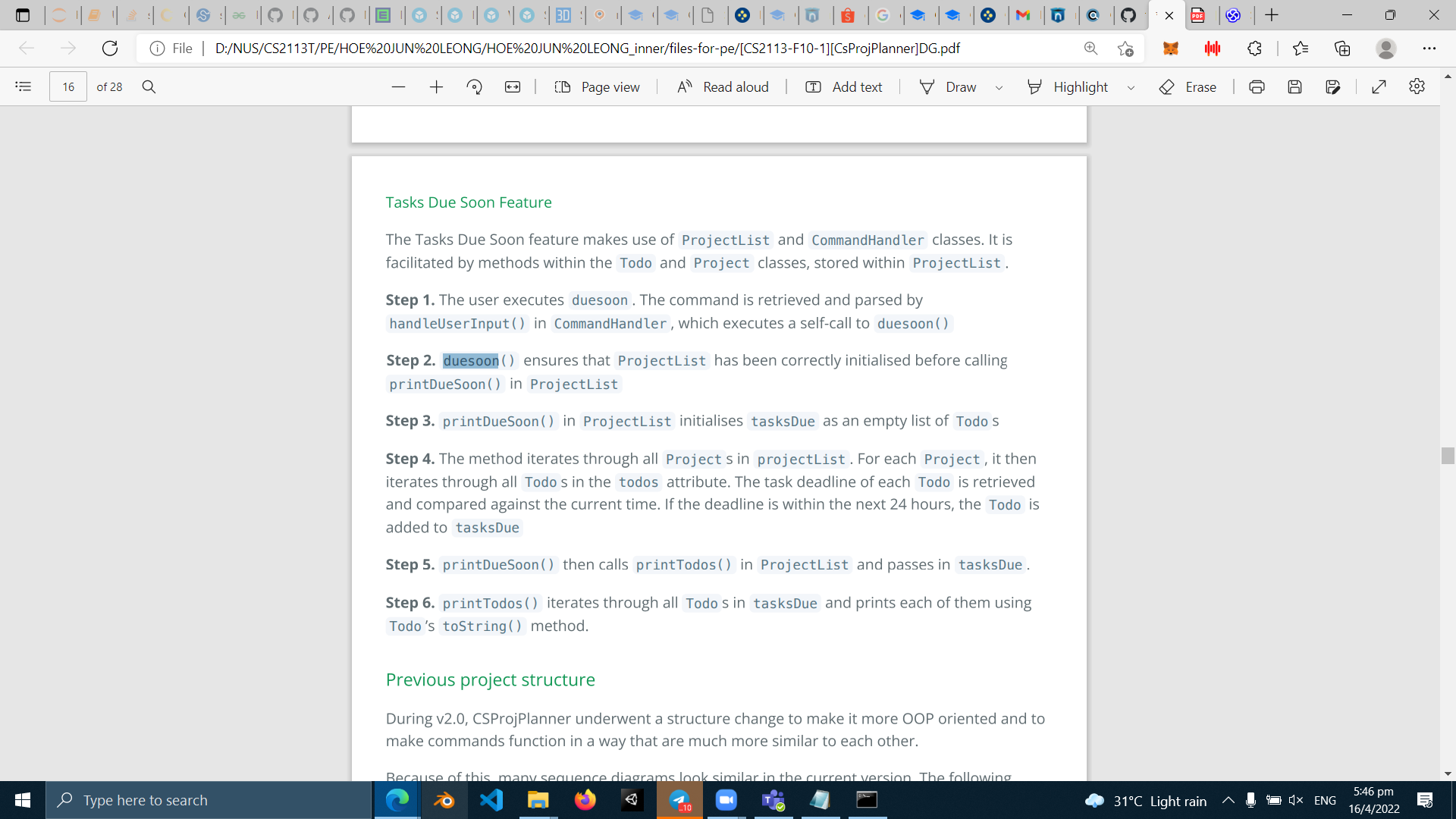Toggle the Erase tool

1188,87
